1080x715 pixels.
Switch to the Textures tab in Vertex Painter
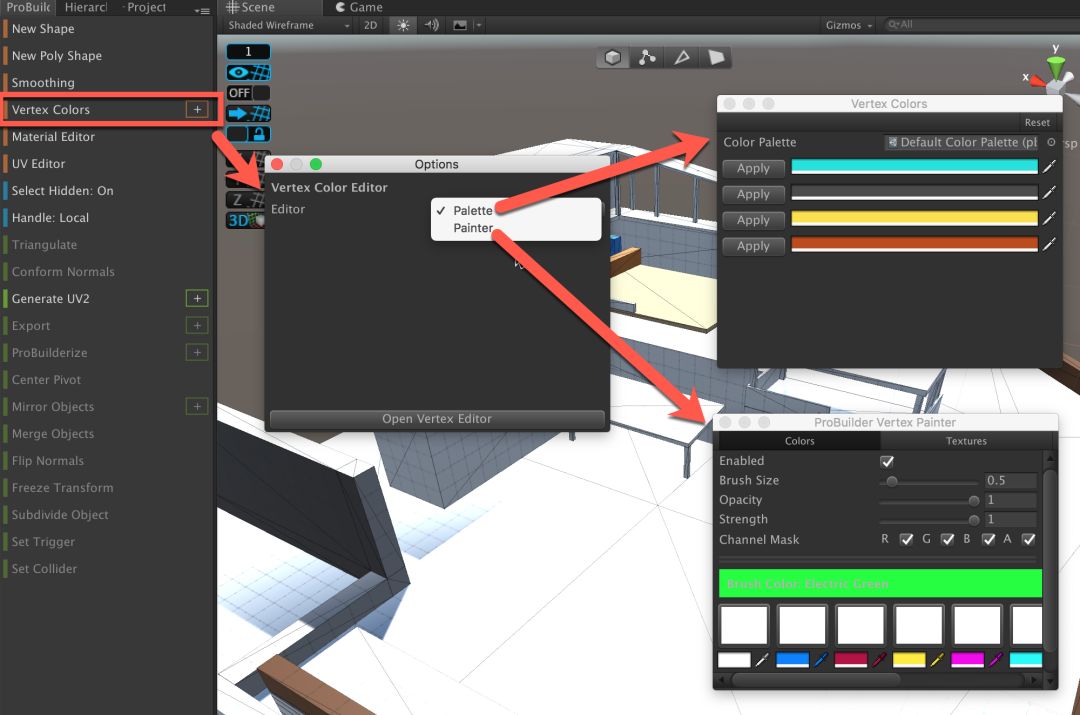tap(965, 440)
